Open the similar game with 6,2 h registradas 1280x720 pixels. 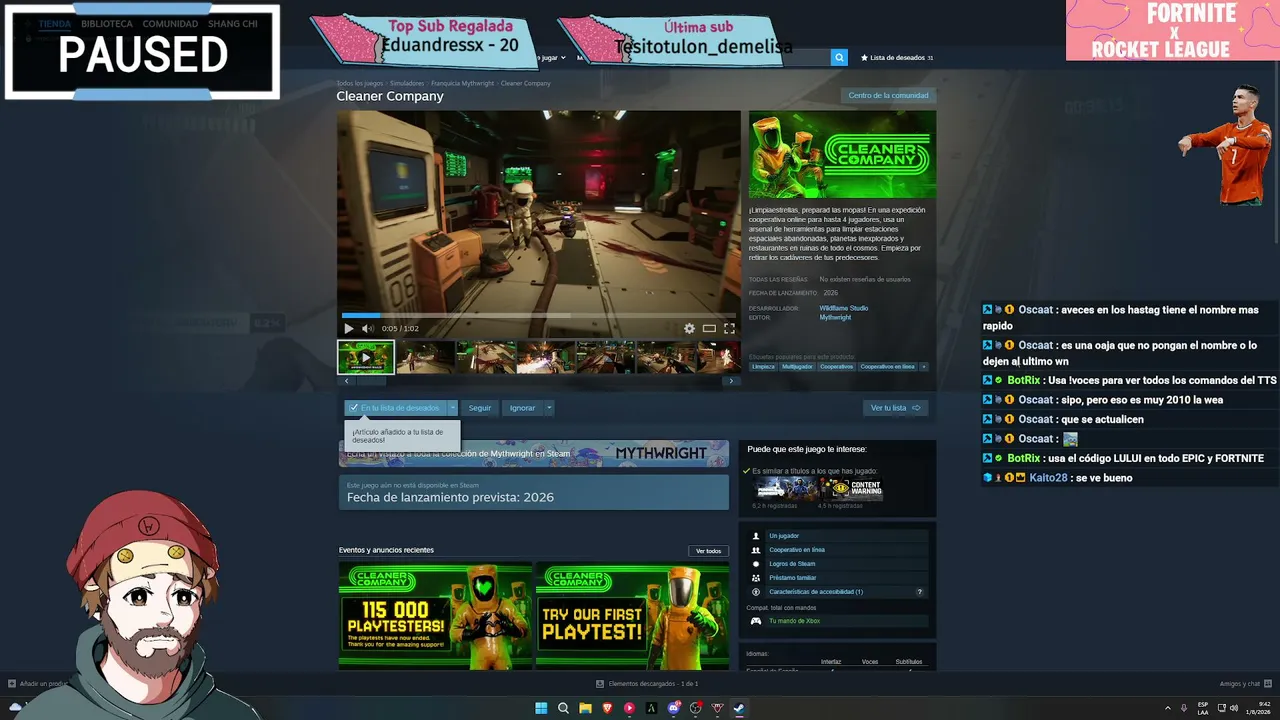pyautogui.click(x=785, y=488)
